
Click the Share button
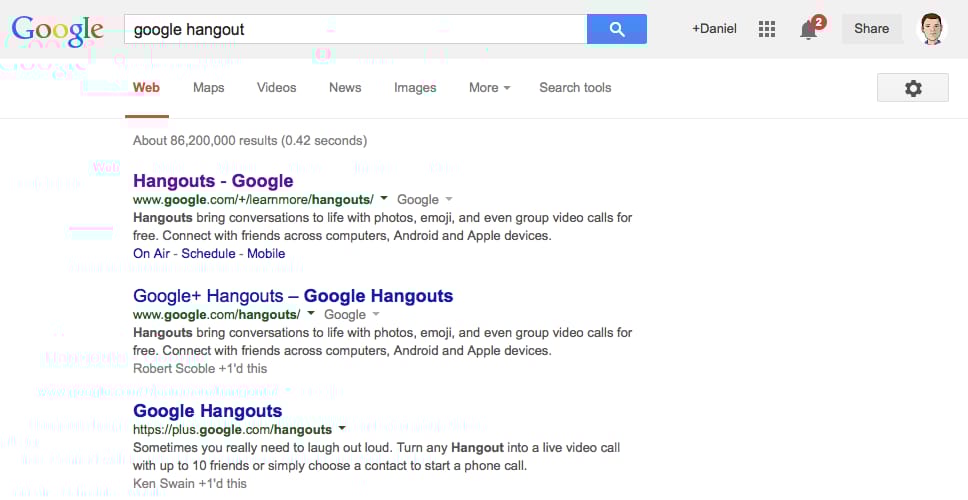coord(871,28)
